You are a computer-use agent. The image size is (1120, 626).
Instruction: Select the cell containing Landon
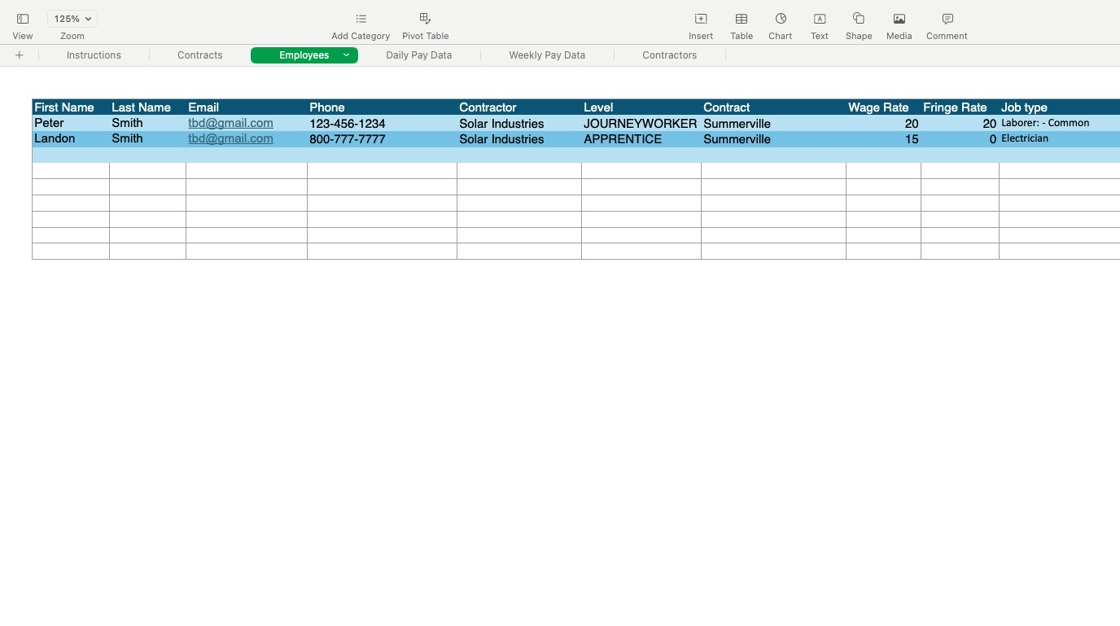[71, 139]
